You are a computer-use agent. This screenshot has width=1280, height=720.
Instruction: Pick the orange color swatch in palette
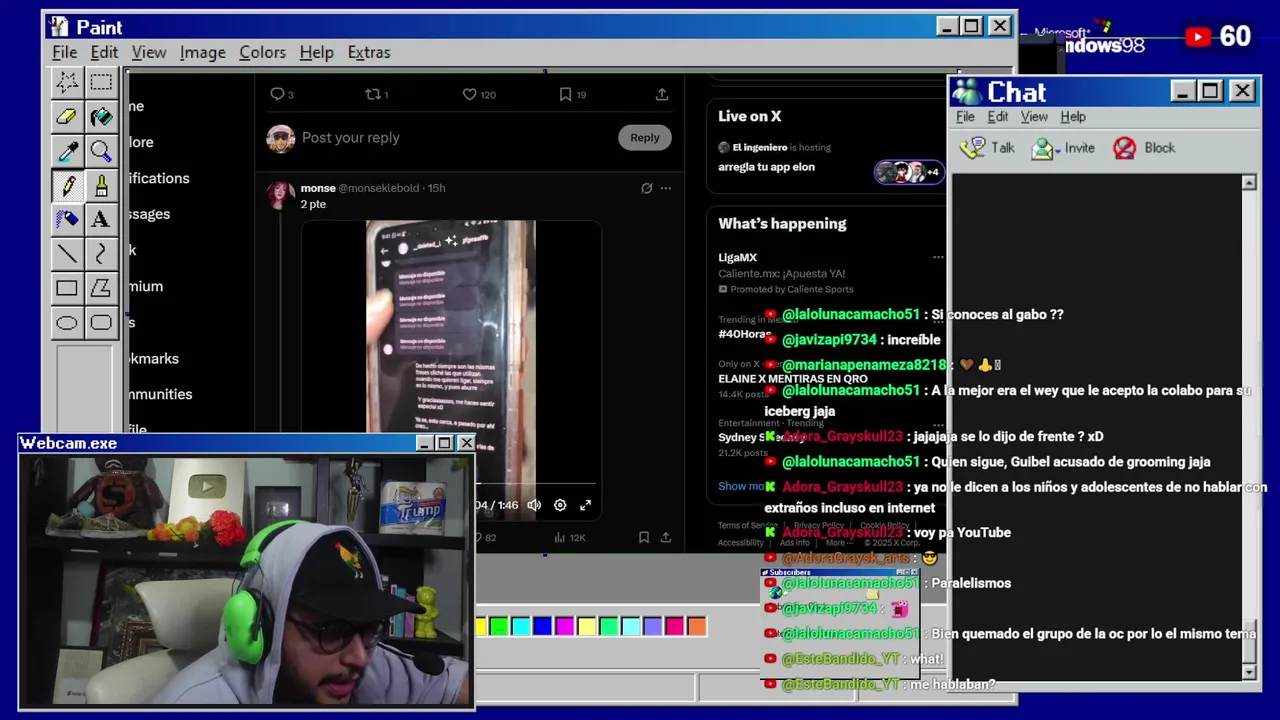(x=697, y=627)
